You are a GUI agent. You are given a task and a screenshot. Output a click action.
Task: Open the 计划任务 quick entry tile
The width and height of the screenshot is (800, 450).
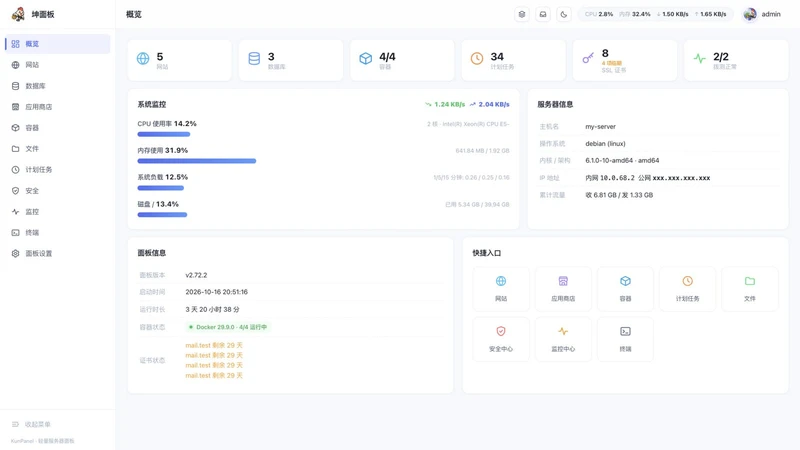[687, 289]
